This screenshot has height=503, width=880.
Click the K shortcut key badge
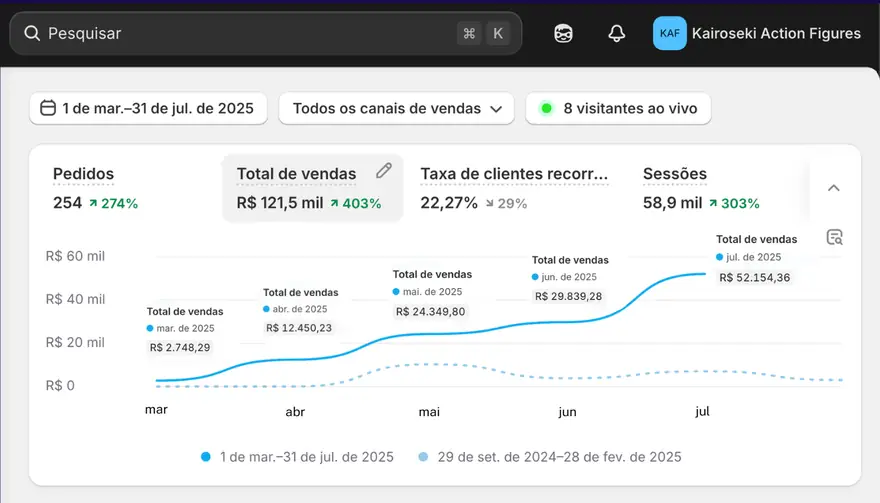(498, 34)
